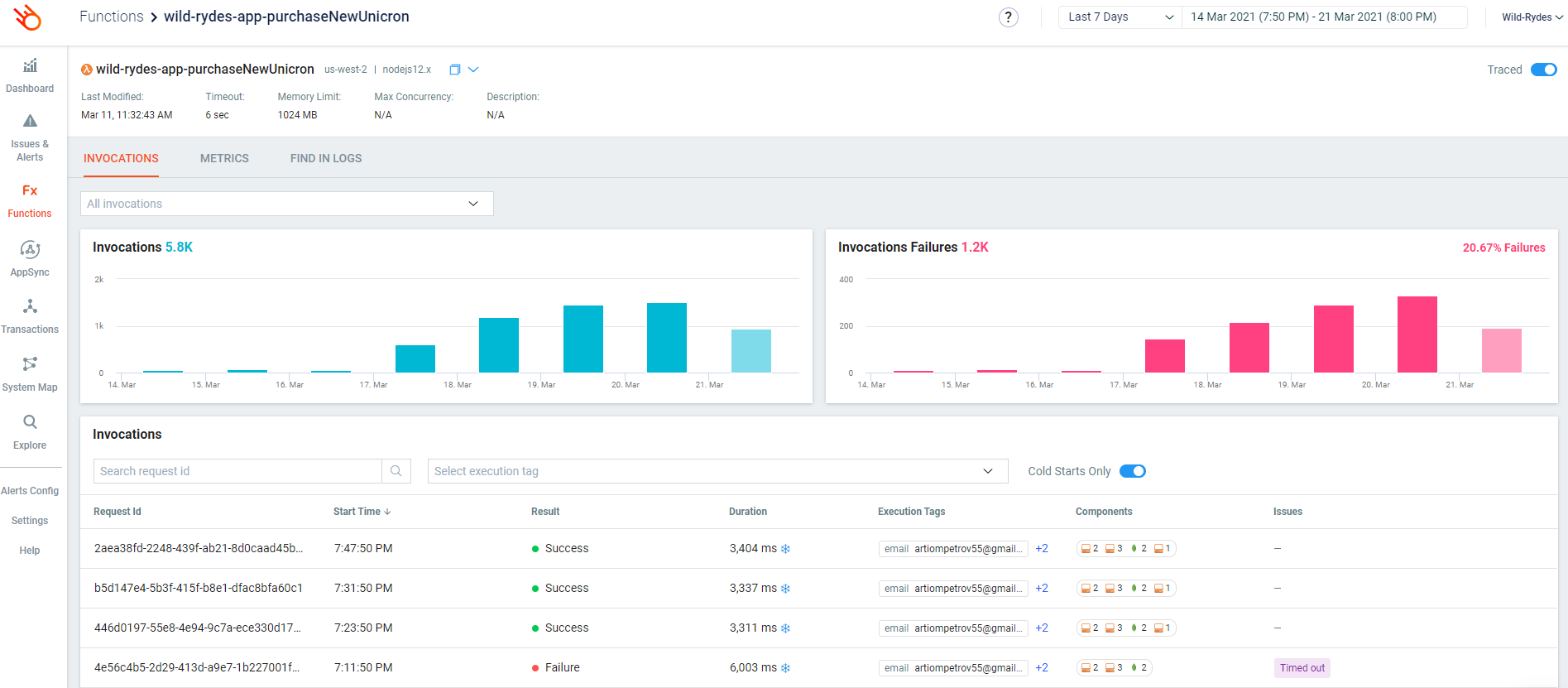Image resolution: width=1568 pixels, height=688 pixels.
Task: Open request b5d147e4-5b3f-415f invocation
Action: (x=199, y=589)
